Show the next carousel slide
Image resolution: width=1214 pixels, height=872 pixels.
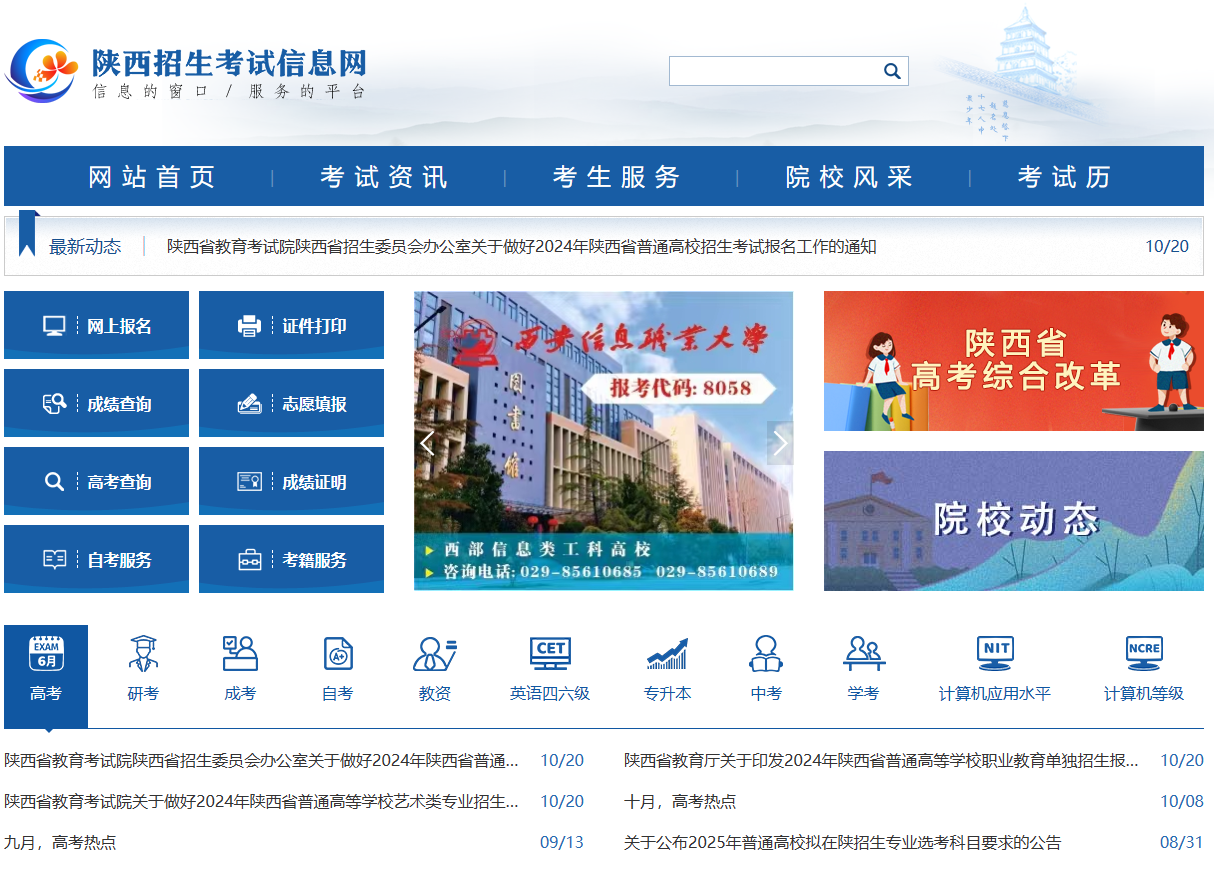coord(780,443)
